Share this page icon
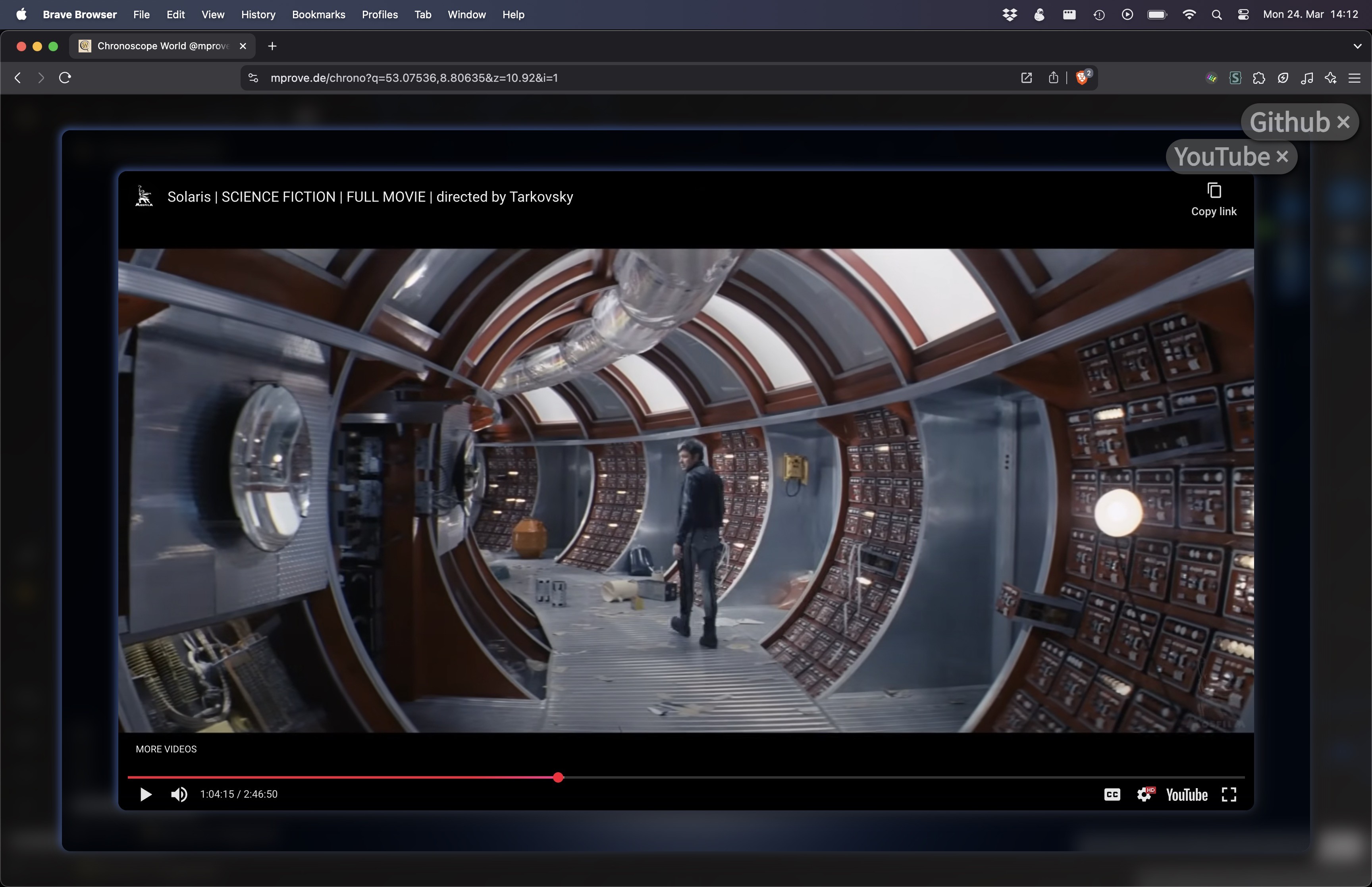The image size is (1372, 887). [1053, 78]
